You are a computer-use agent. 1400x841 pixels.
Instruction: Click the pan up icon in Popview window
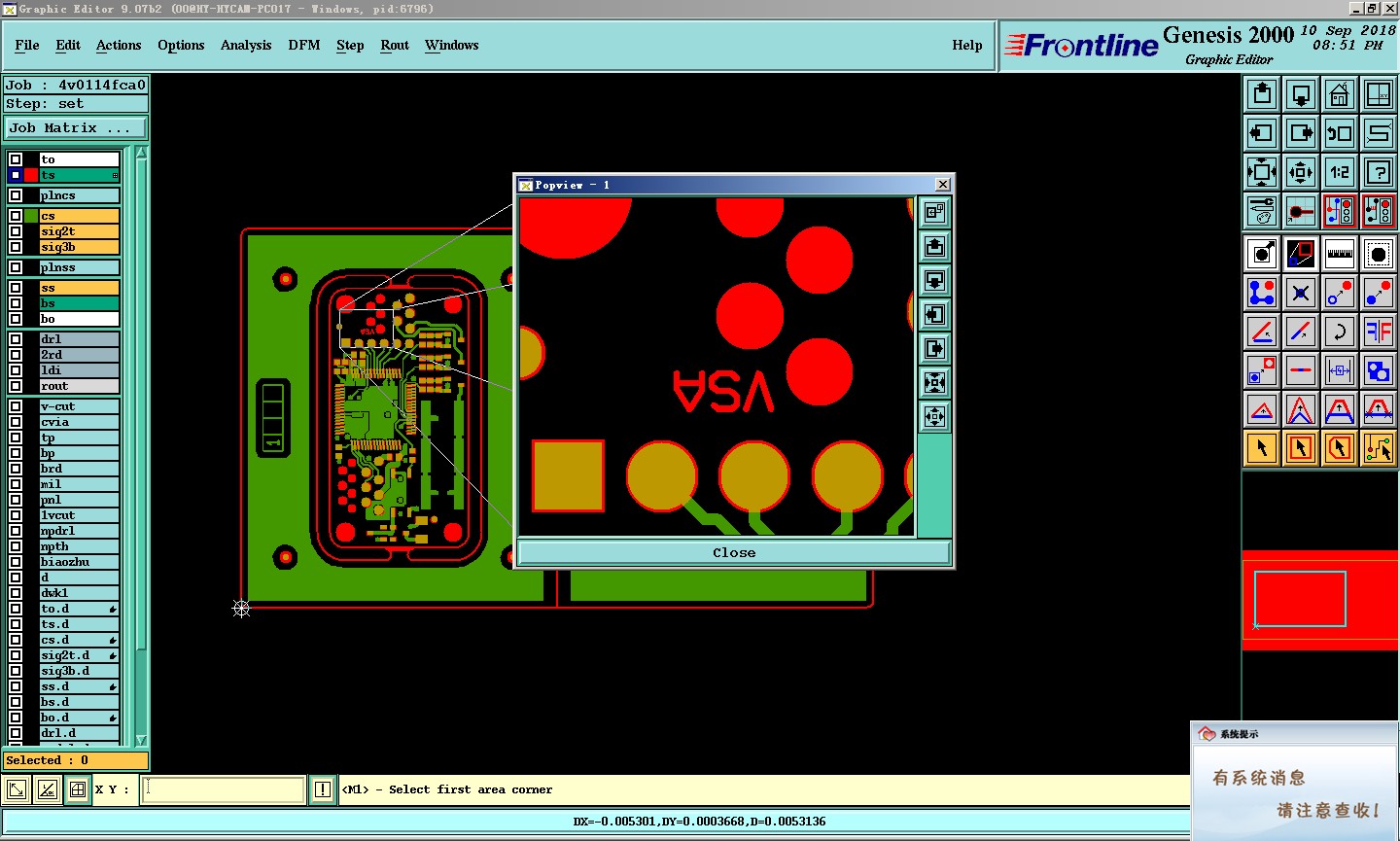tap(934, 247)
